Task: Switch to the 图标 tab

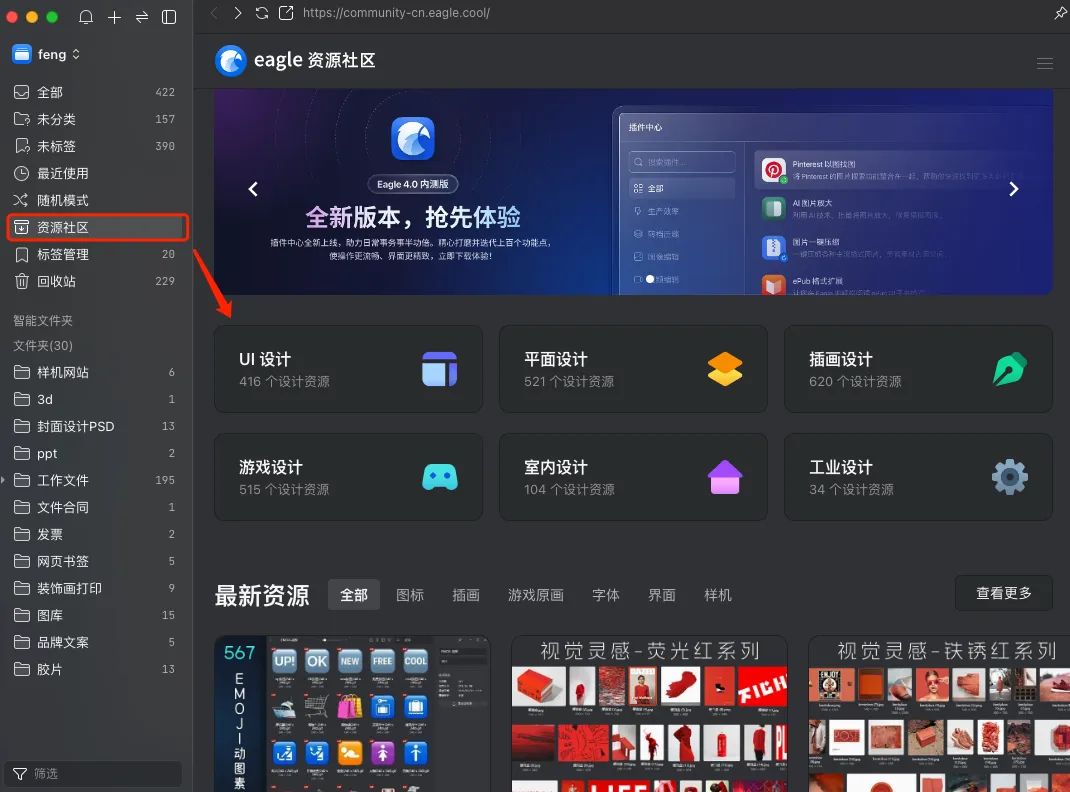Action: pyautogui.click(x=410, y=595)
